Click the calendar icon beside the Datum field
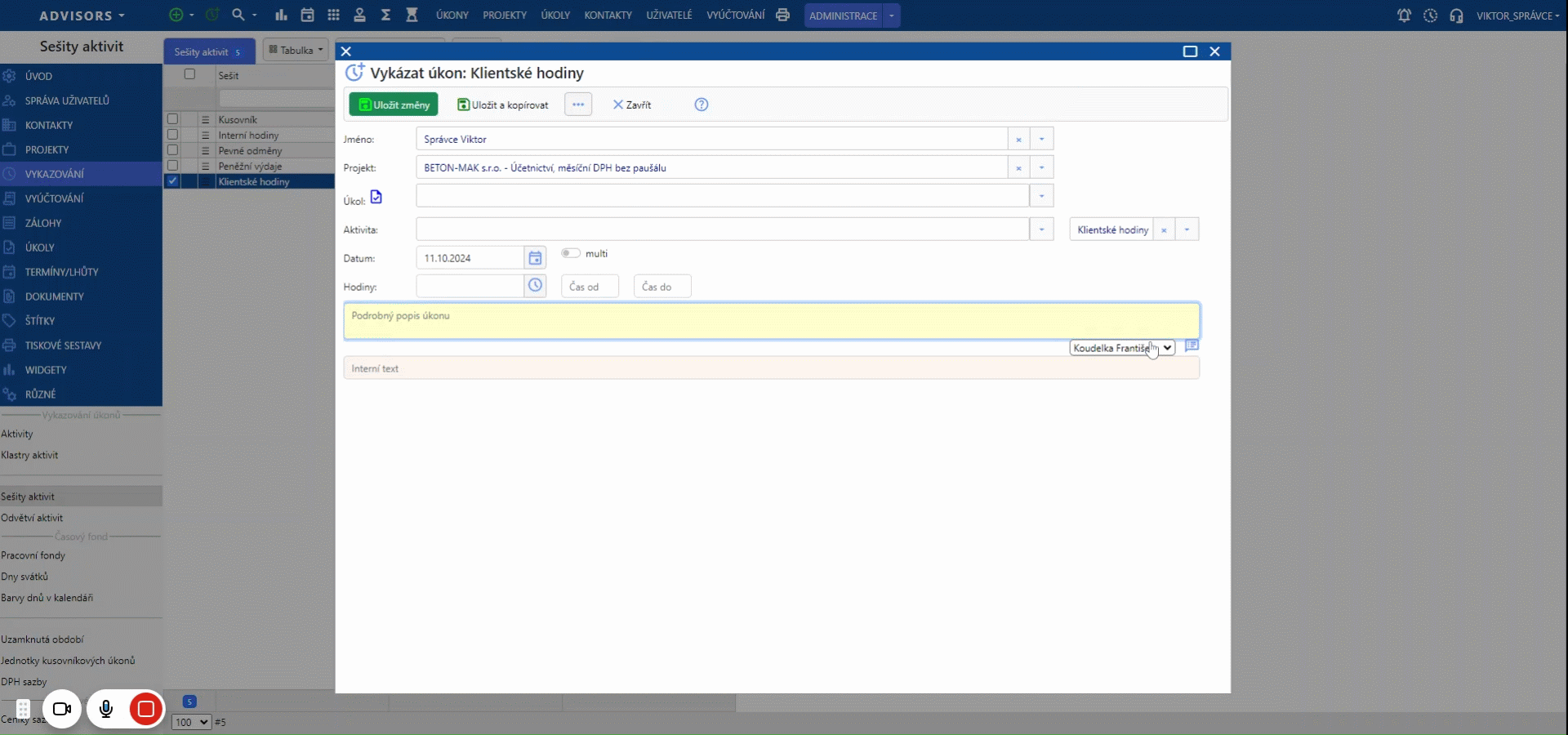 [535, 258]
